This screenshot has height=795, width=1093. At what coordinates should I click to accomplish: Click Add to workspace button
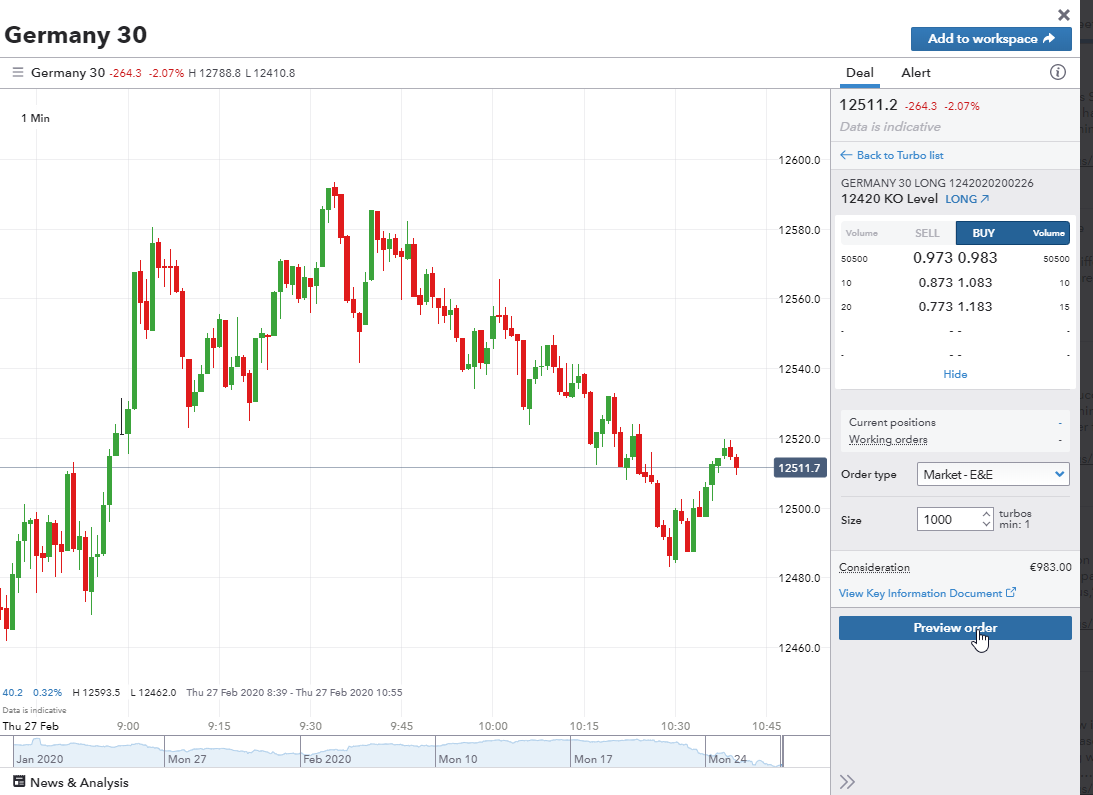[991, 39]
